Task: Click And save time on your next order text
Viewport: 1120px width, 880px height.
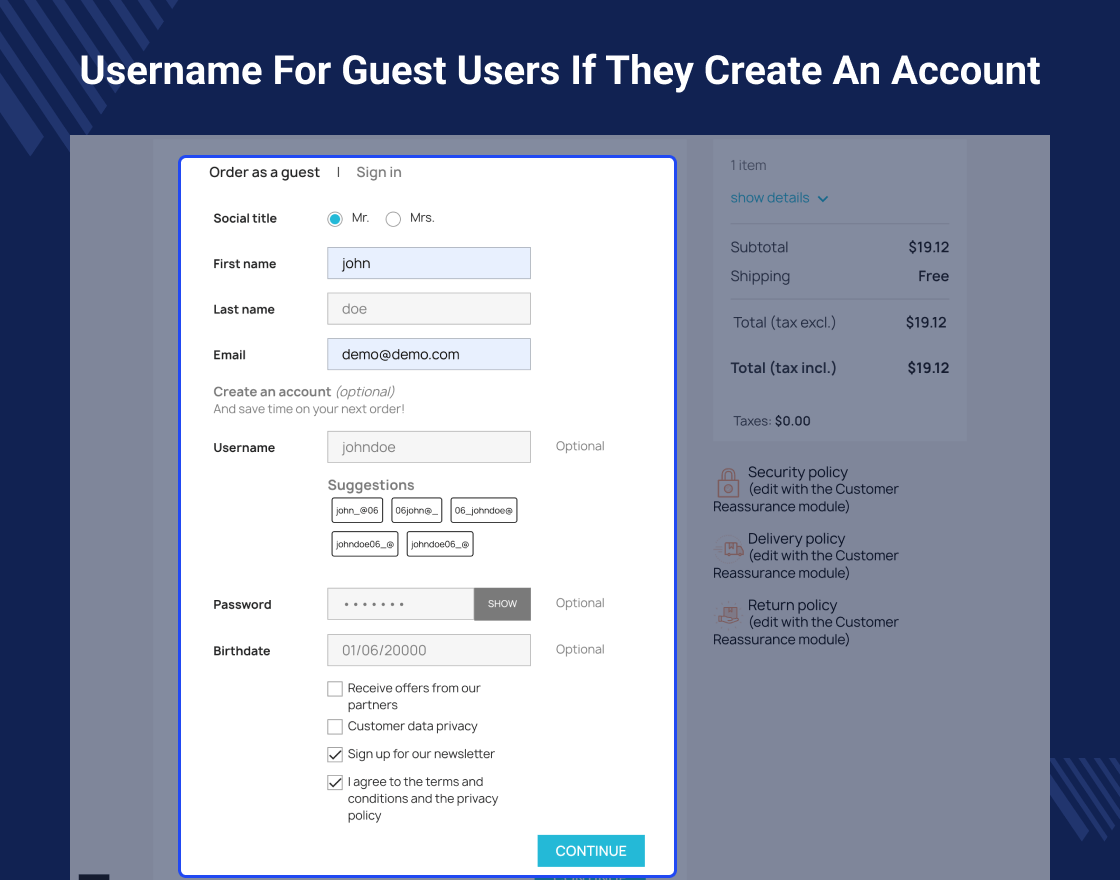Action: (309, 409)
